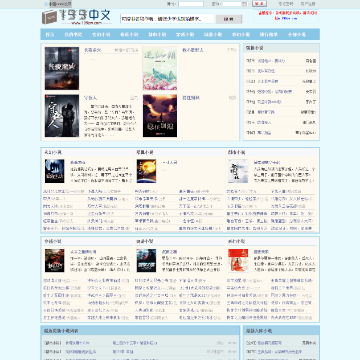Open the cover under the 网游小说 section
The height and width of the screenshot is (360, 360).
146,260
